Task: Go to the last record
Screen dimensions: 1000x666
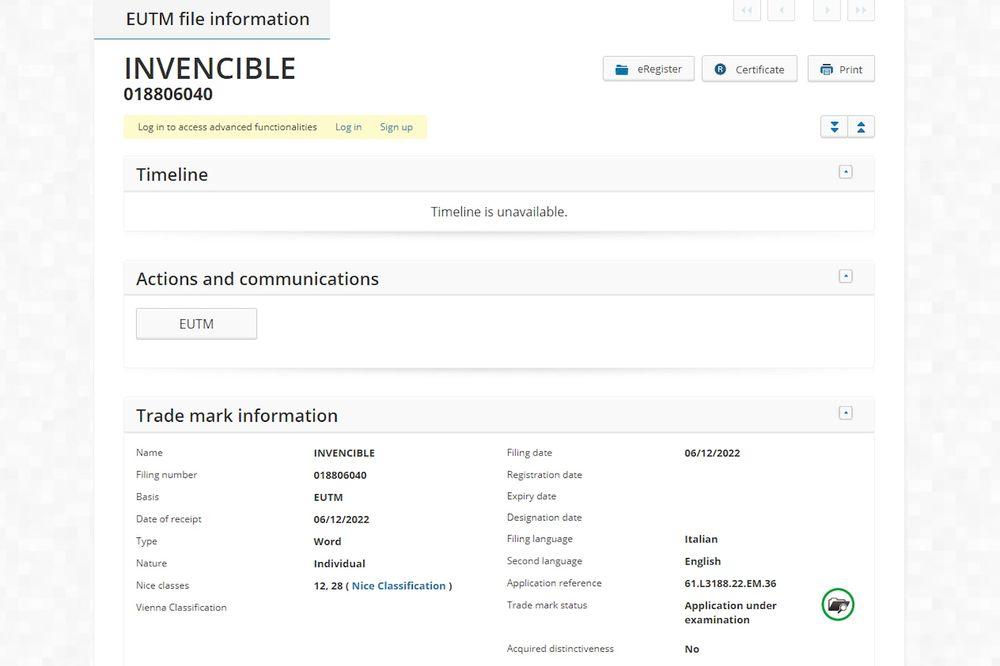Action: [x=861, y=11]
